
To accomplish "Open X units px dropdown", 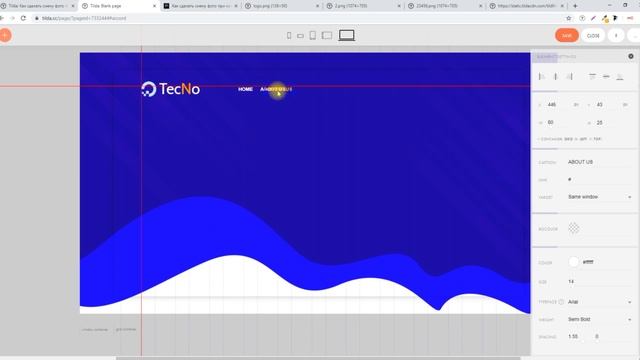I will pyautogui.click(x=576, y=105).
